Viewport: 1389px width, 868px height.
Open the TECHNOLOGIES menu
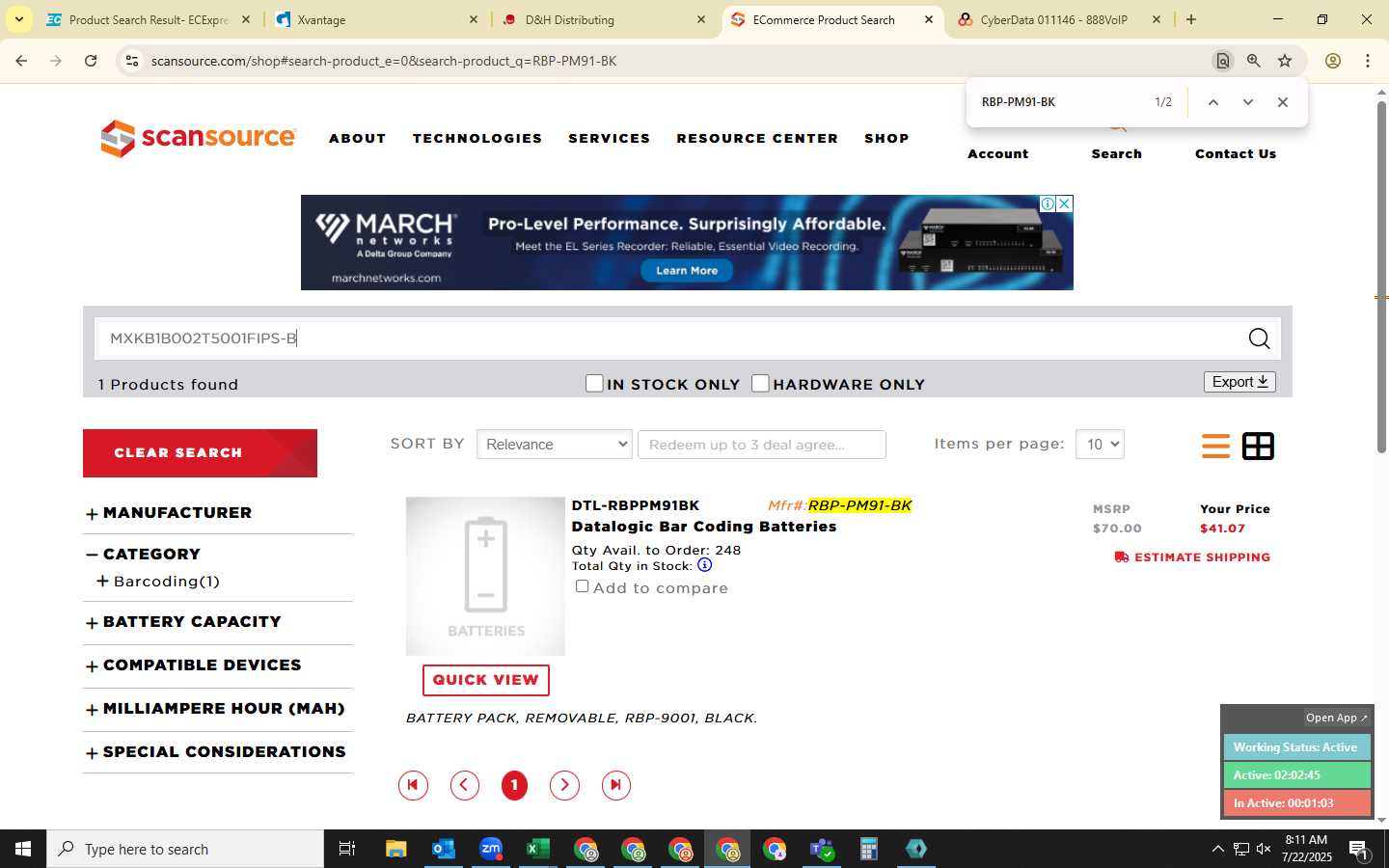477,139
